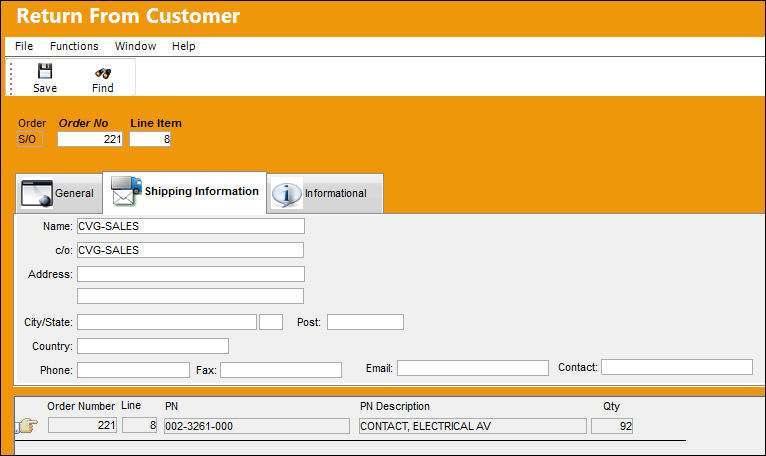Click the S/O order type field

(30, 139)
